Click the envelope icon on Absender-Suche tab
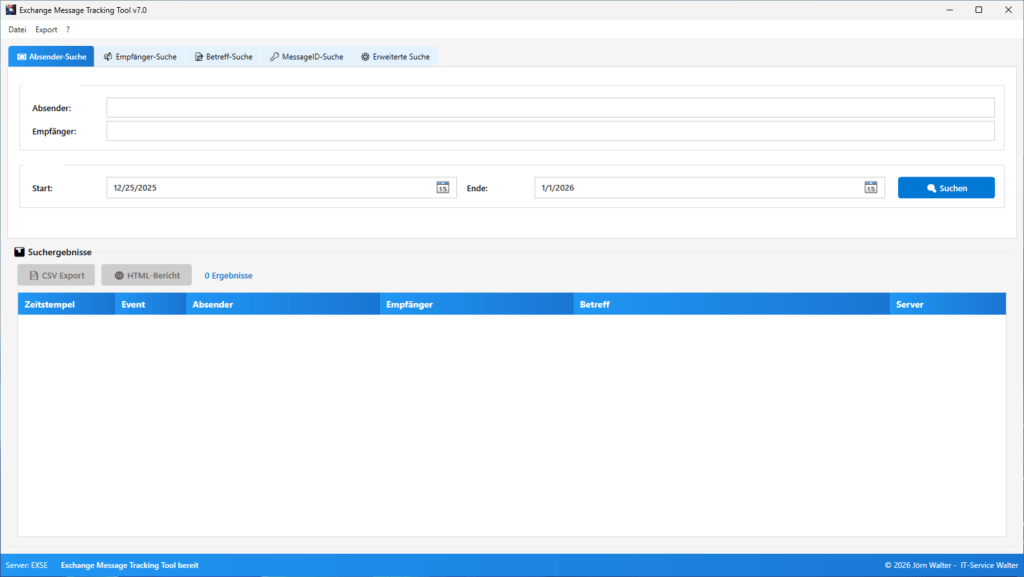 pos(21,57)
